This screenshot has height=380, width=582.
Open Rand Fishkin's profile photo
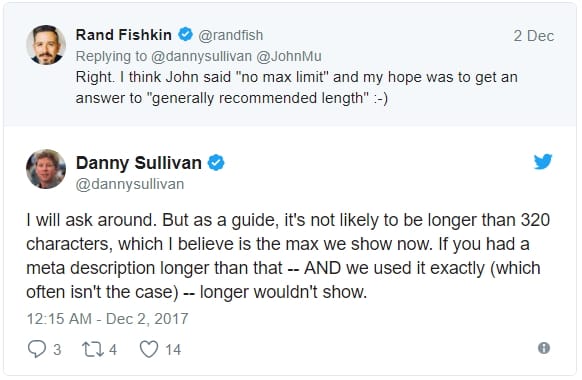tap(46, 45)
